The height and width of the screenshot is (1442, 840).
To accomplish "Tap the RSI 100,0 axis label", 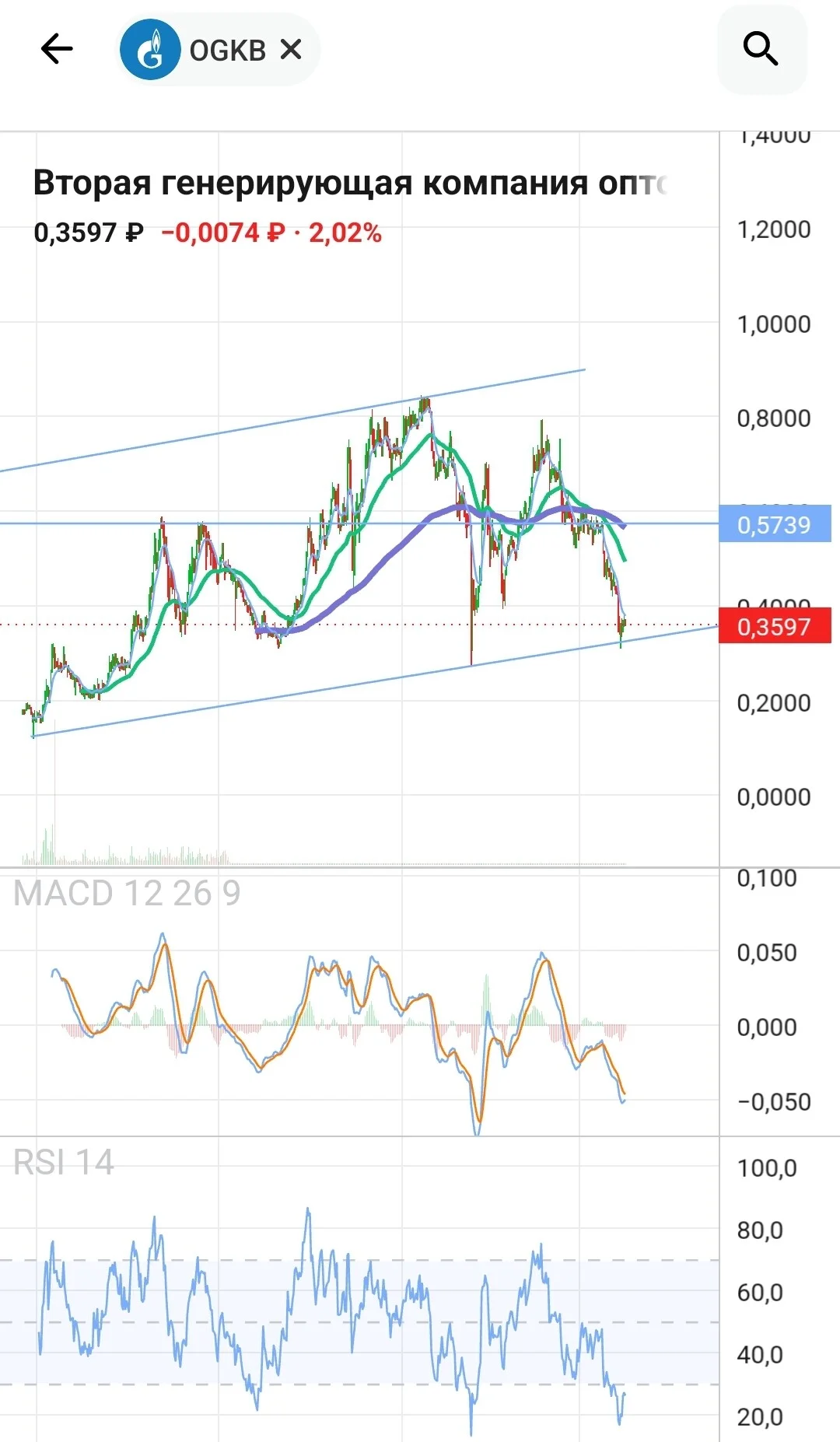I will click(767, 1168).
